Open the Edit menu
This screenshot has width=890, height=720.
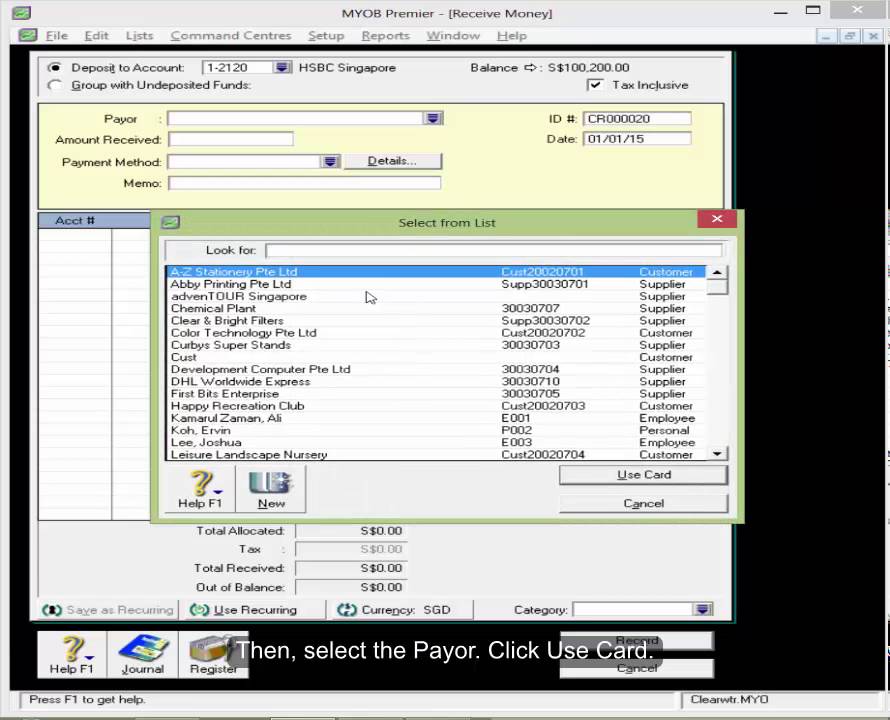coord(96,36)
